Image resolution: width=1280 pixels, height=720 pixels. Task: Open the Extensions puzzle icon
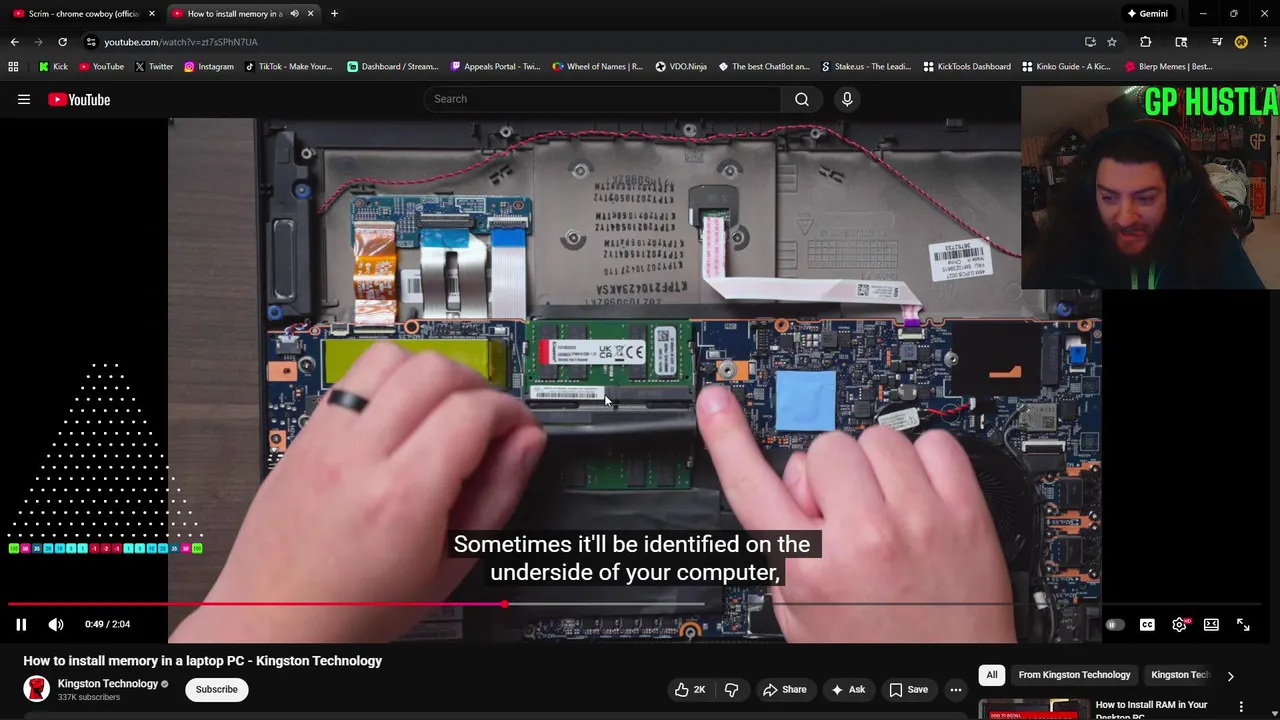point(1146,42)
